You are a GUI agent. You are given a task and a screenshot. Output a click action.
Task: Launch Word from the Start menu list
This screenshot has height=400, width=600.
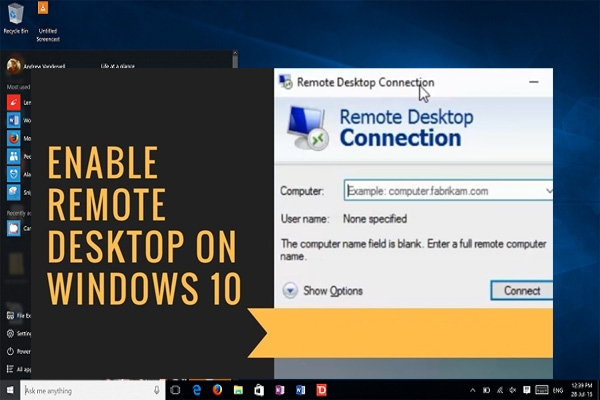point(13,120)
